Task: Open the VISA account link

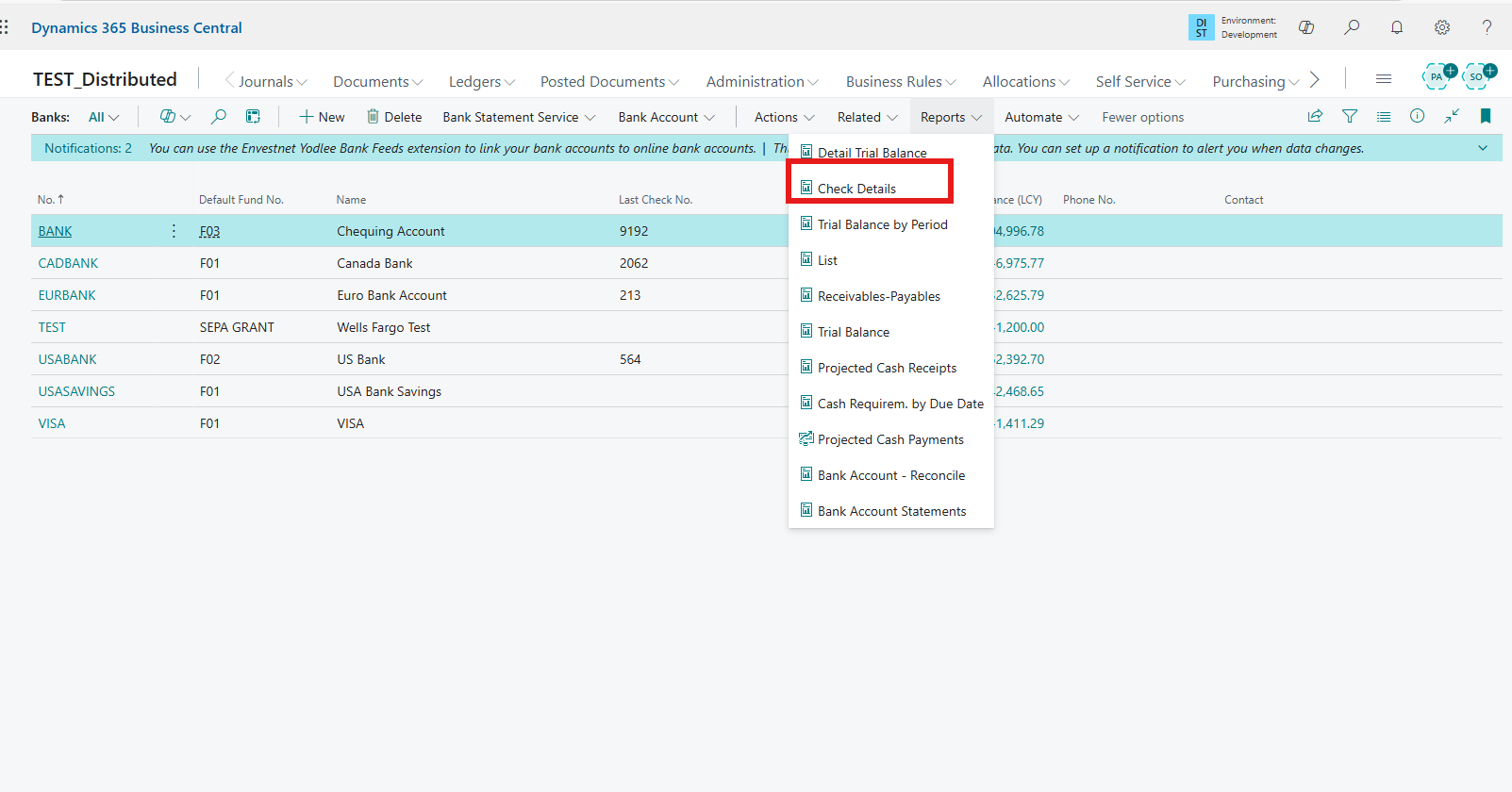Action: [52, 423]
